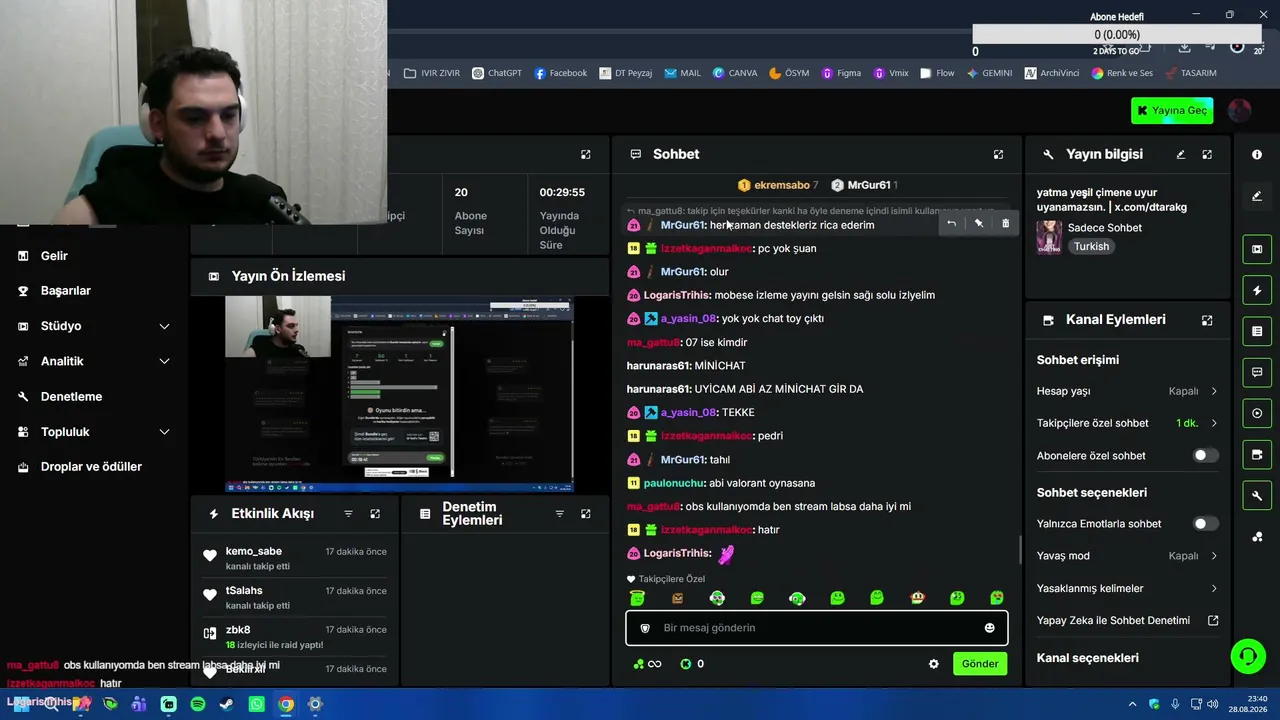Open Droplar ve ödüller in the sidebar

[91, 467]
